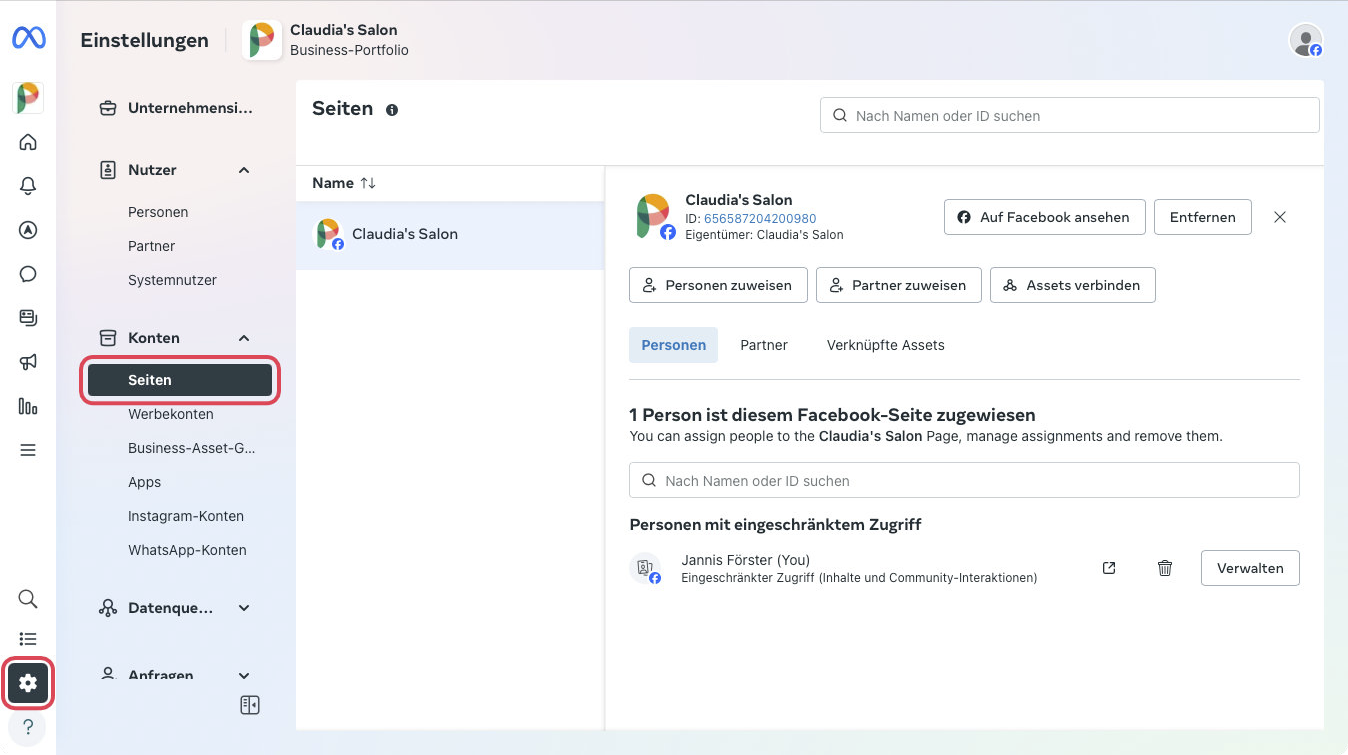Image resolution: width=1348 pixels, height=755 pixels.
Task: Select Seiten in sidebar
Action: pos(180,380)
